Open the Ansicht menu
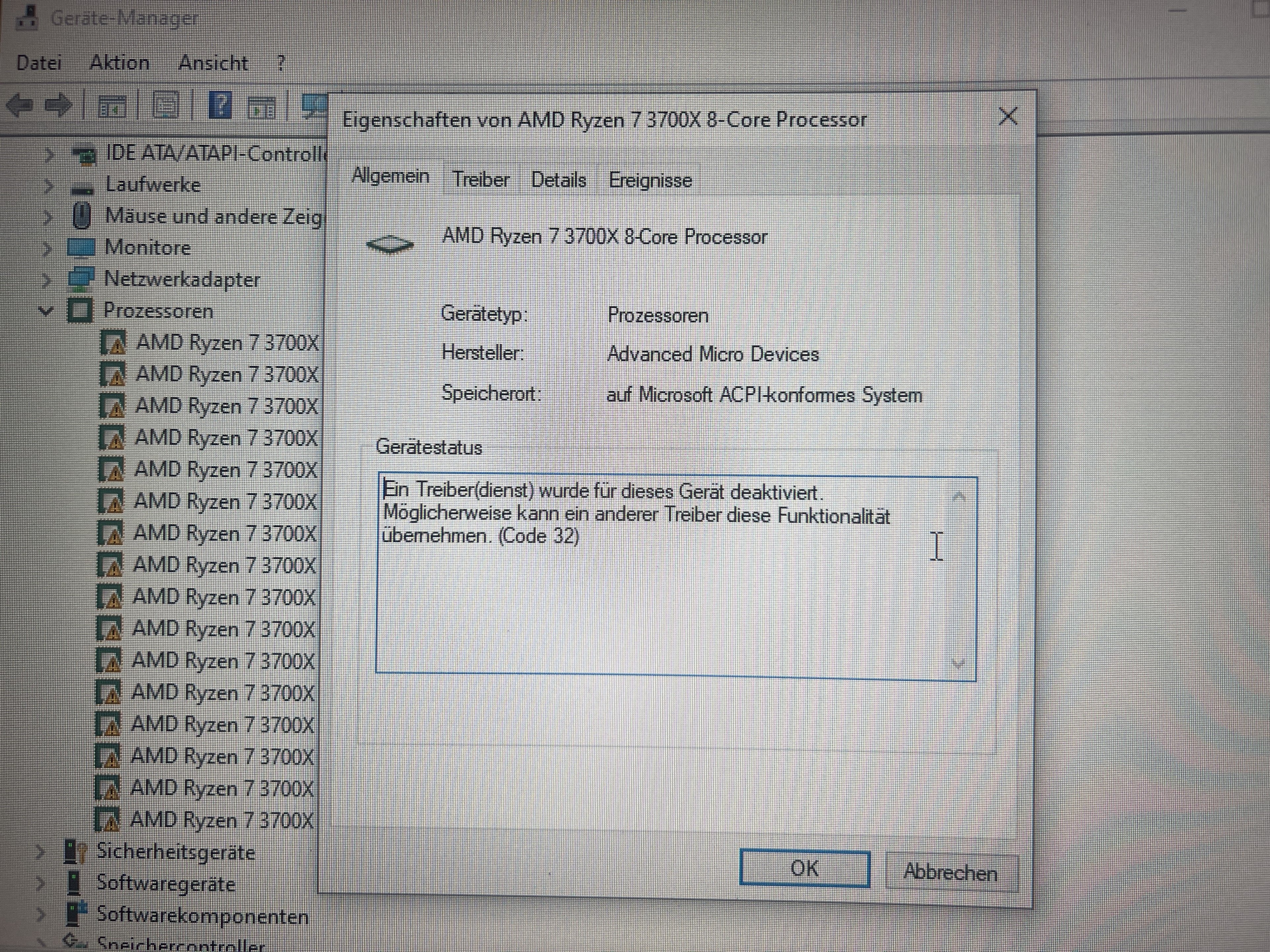Viewport: 1270px width, 952px height. tap(213, 62)
